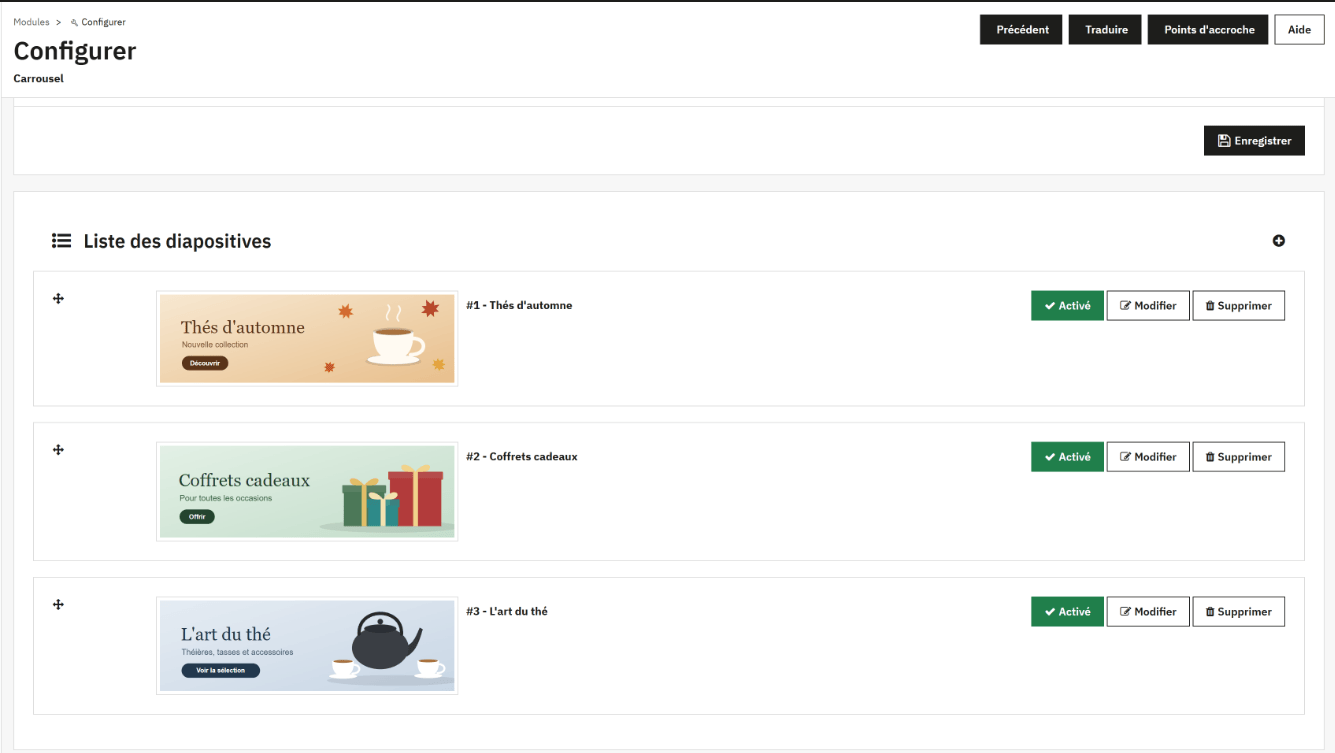Image resolution: width=1335 pixels, height=753 pixels.
Task: Navigate to Modules in the breadcrumb
Action: tap(31, 22)
